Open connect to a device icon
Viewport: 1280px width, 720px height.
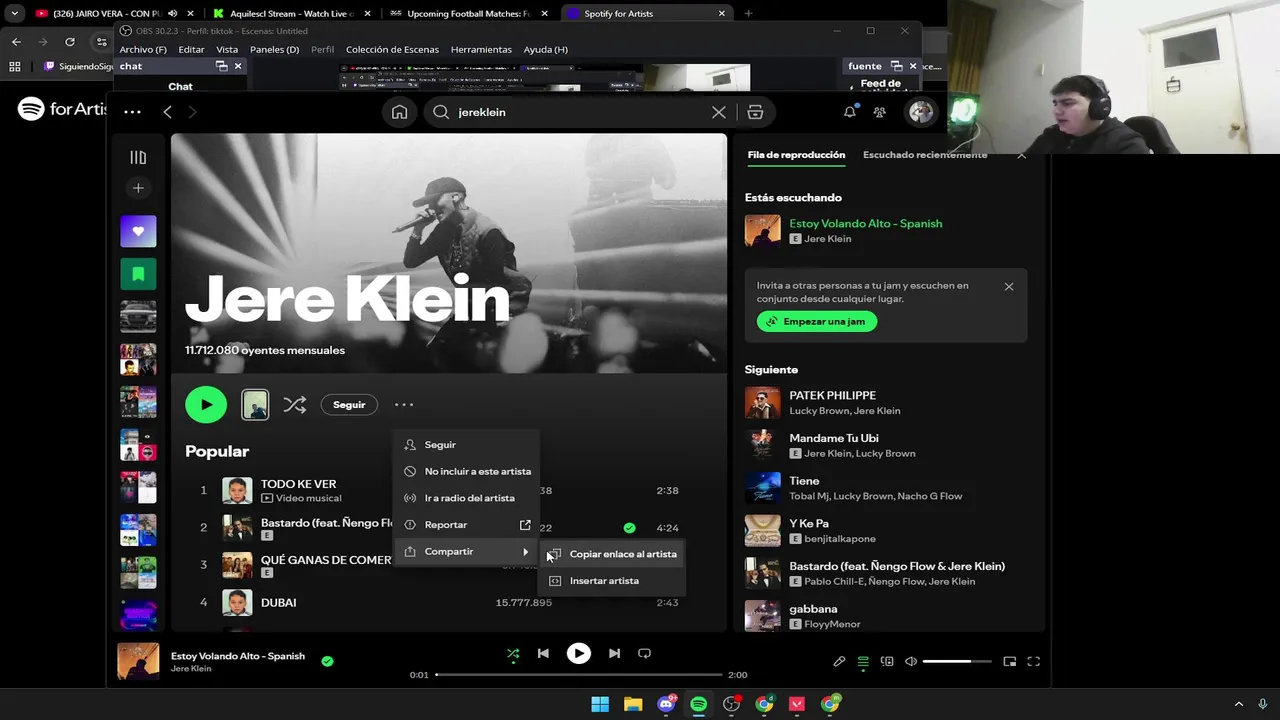coord(887,661)
